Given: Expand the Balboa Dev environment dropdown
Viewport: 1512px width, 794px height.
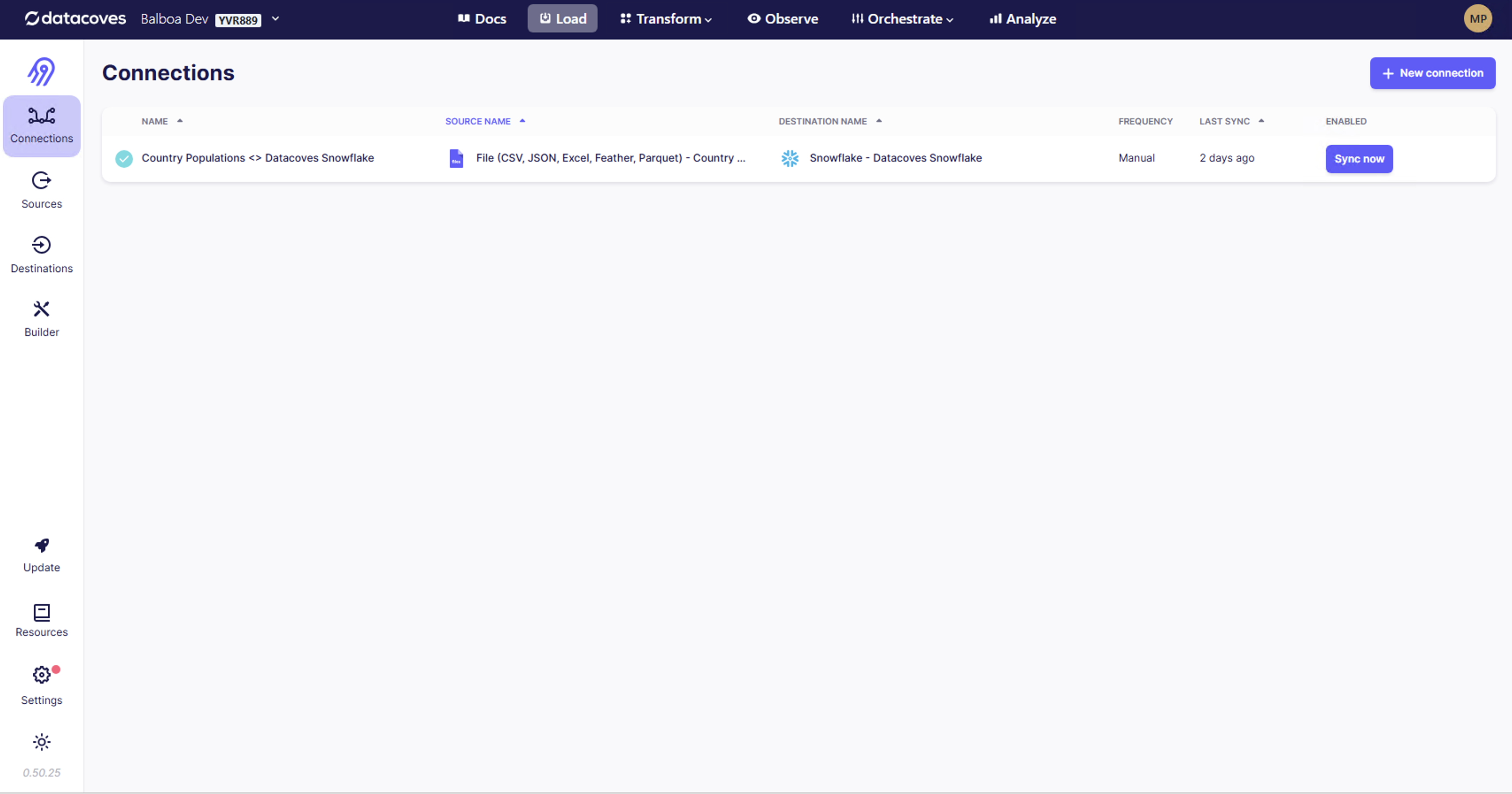Looking at the screenshot, I should point(275,19).
